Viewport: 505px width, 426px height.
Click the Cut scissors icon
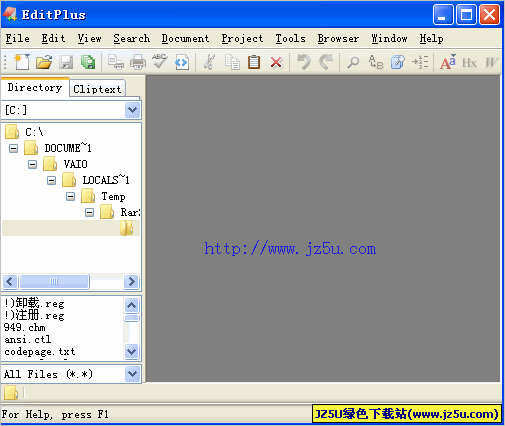(209, 62)
